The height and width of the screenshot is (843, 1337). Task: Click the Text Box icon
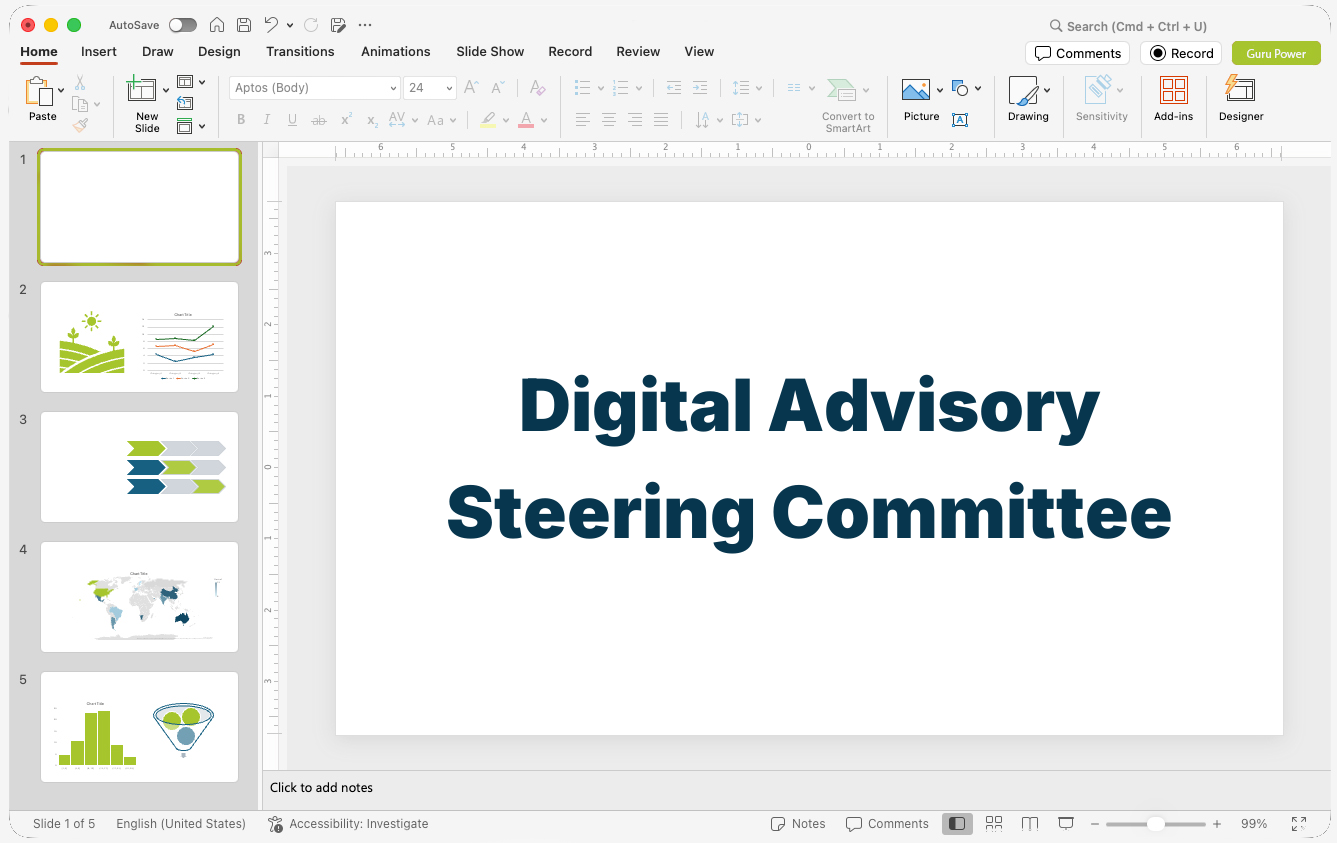(960, 120)
